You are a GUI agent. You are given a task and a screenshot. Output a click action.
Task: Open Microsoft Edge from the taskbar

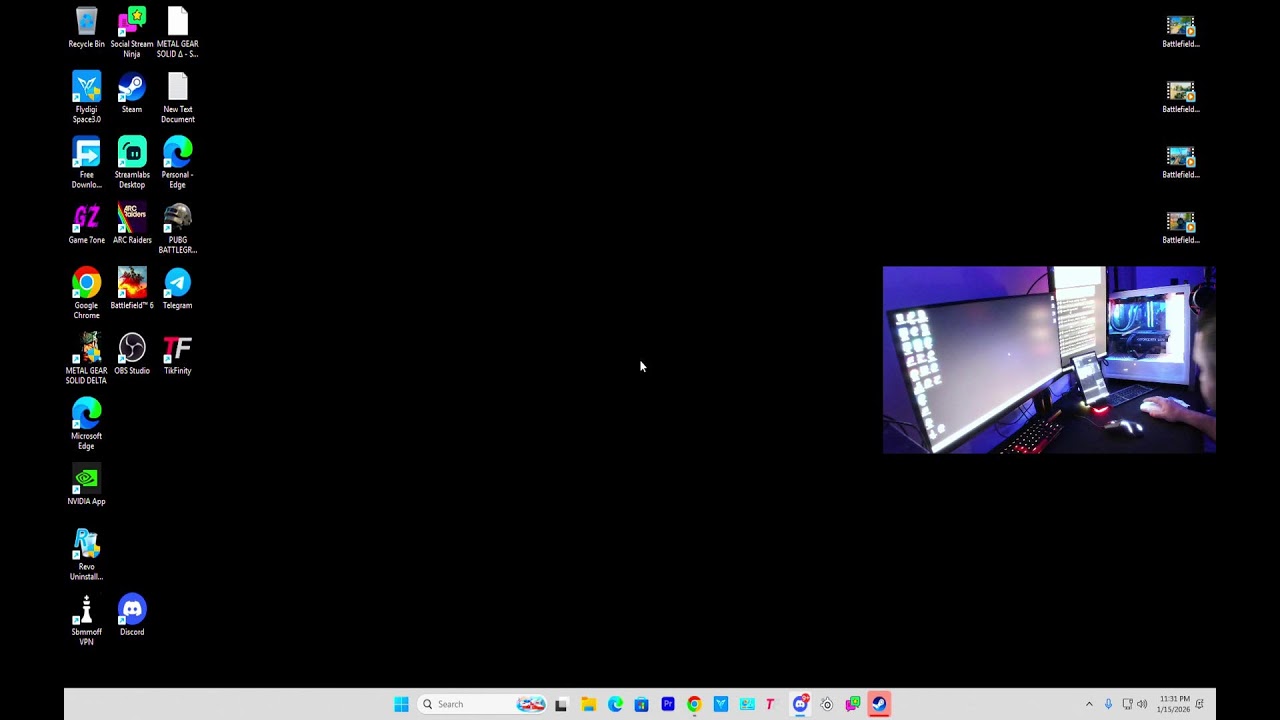(615, 704)
